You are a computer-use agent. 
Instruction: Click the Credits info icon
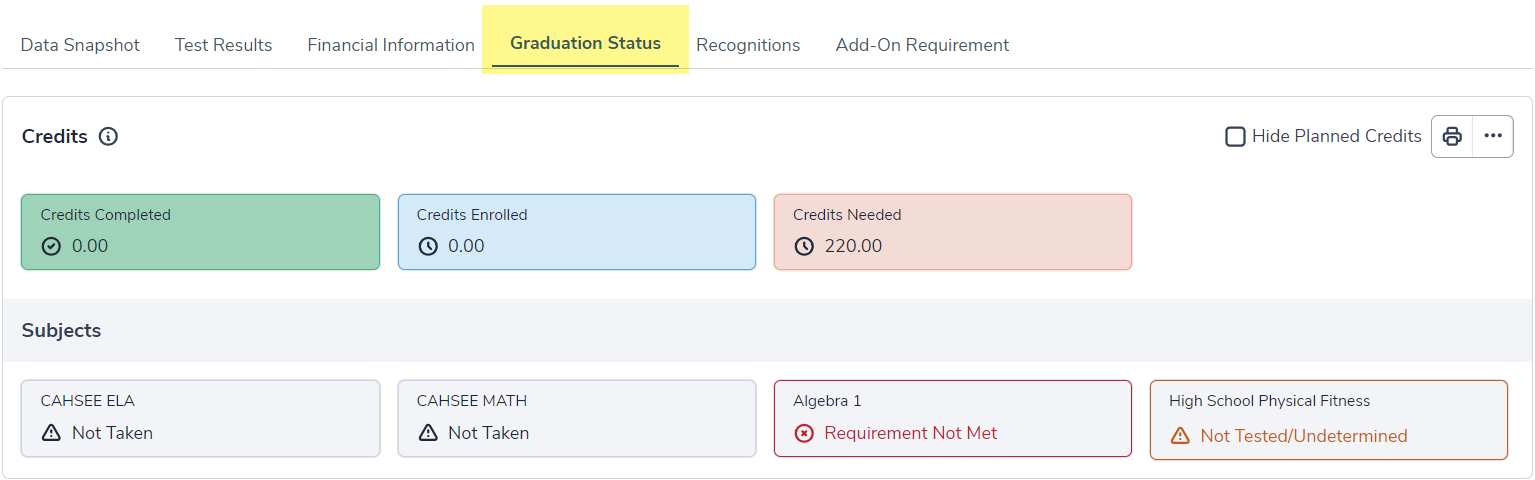[109, 137]
